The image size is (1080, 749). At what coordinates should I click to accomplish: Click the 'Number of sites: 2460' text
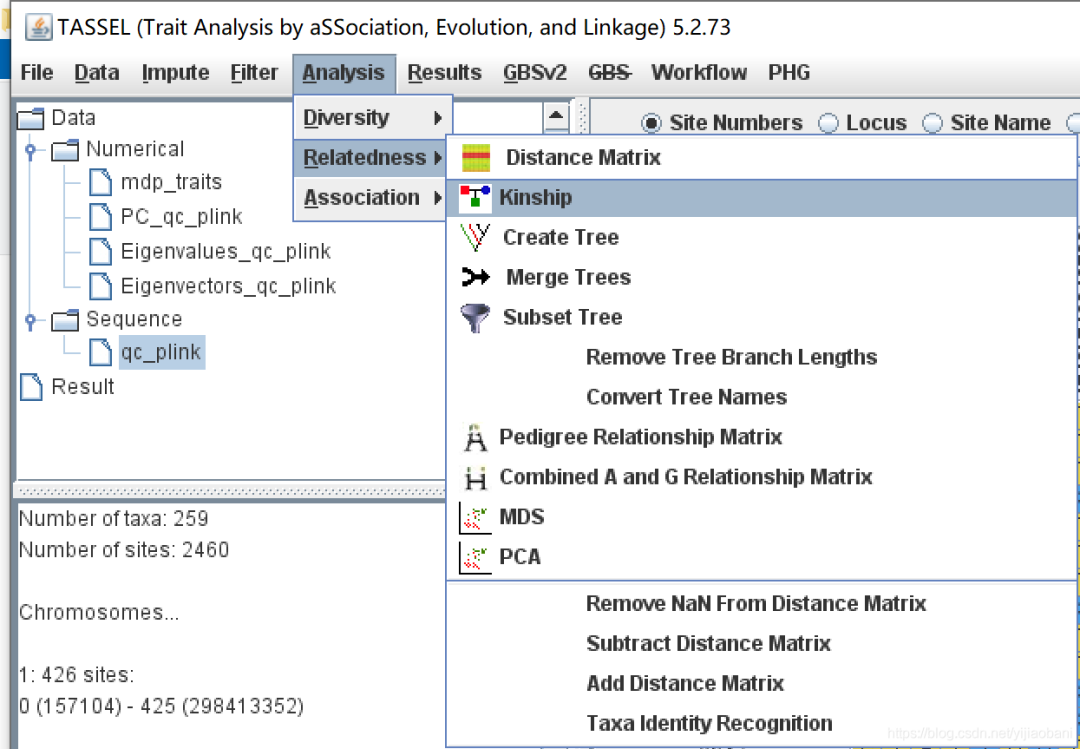[x=123, y=551]
